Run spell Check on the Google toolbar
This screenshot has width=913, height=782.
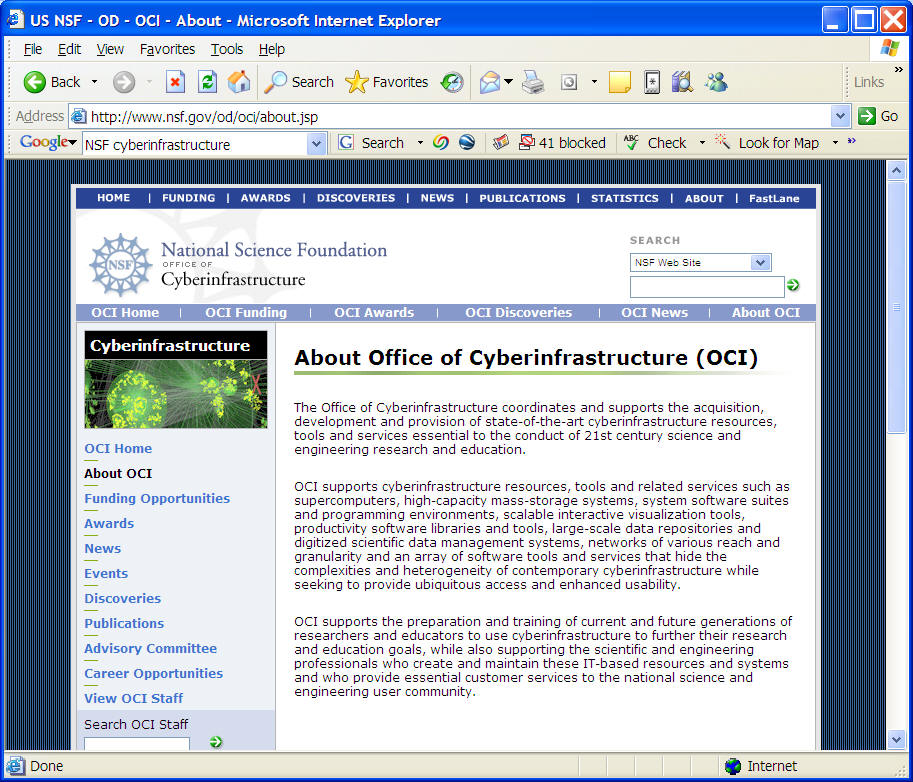tap(656, 143)
